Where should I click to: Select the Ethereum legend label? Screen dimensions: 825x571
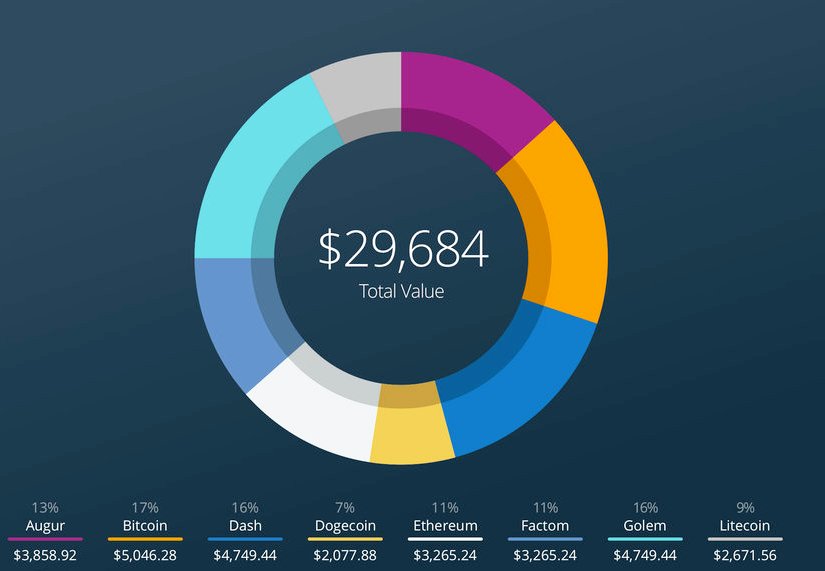[x=445, y=525]
